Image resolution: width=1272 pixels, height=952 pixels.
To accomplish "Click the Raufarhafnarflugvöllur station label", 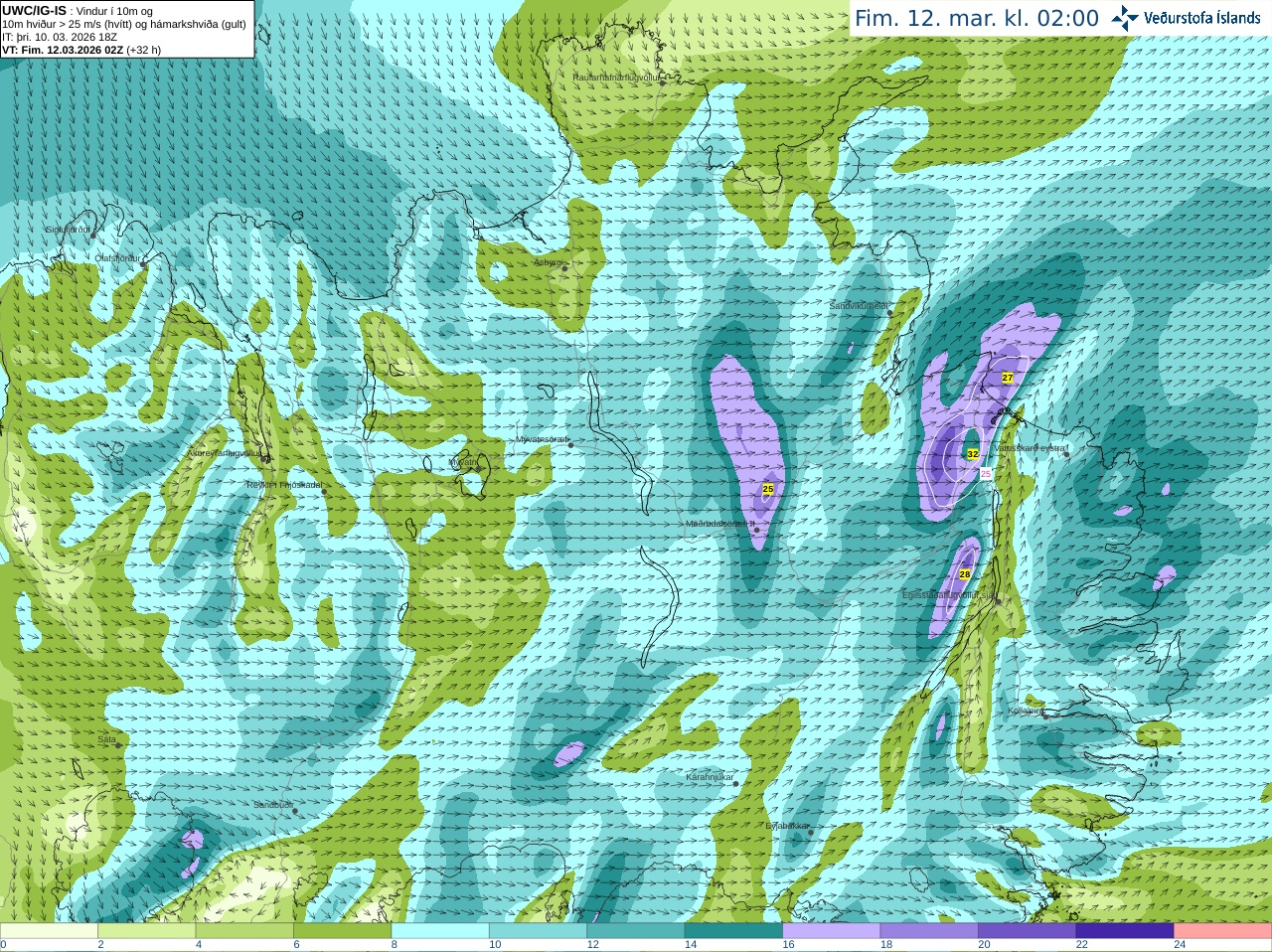I will [616, 77].
